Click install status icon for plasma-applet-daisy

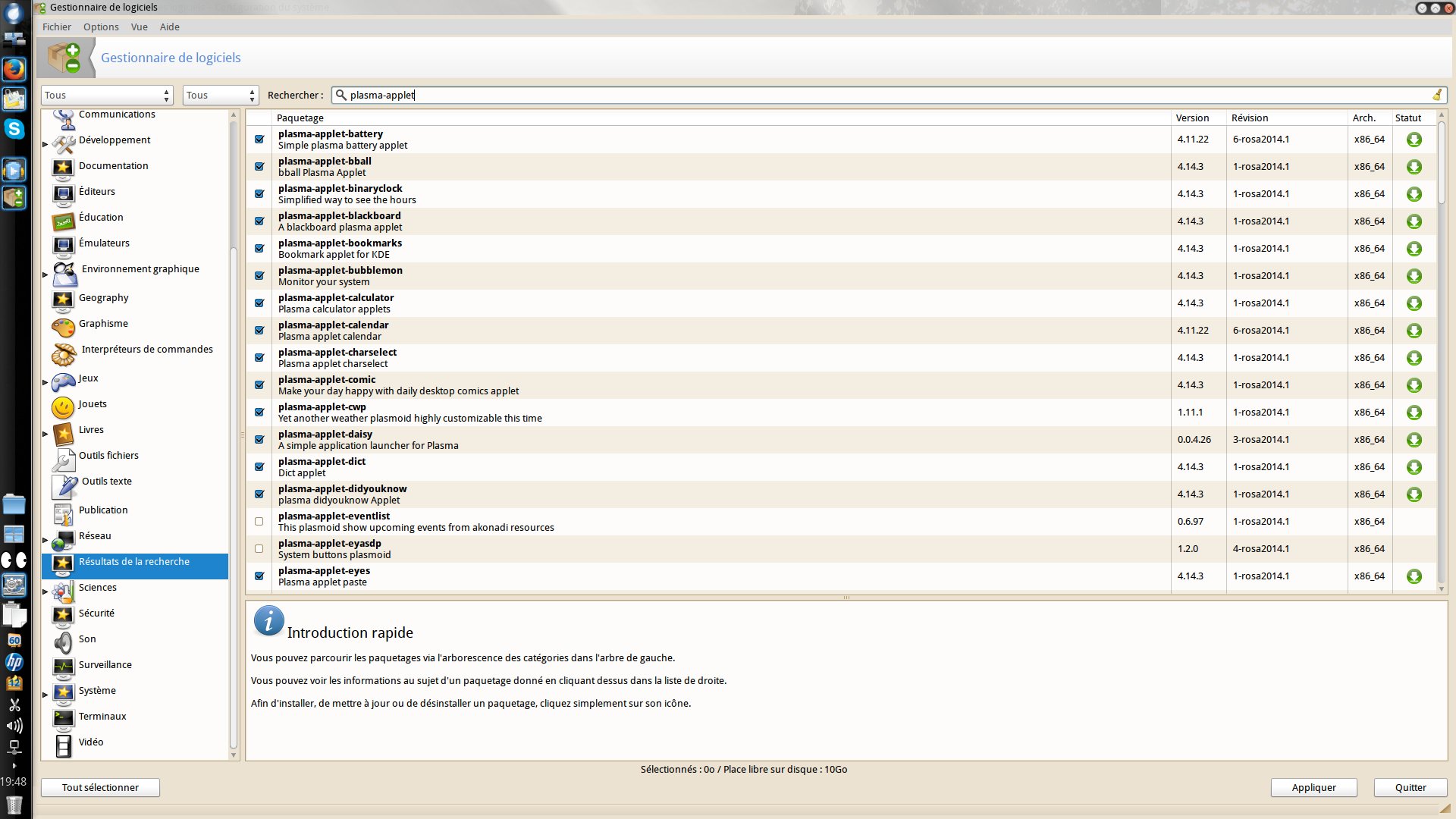[x=1414, y=440]
